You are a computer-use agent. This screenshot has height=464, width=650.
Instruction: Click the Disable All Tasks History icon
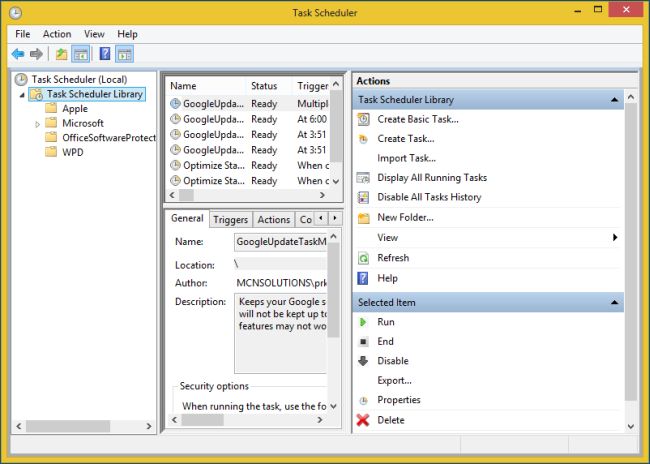click(363, 197)
